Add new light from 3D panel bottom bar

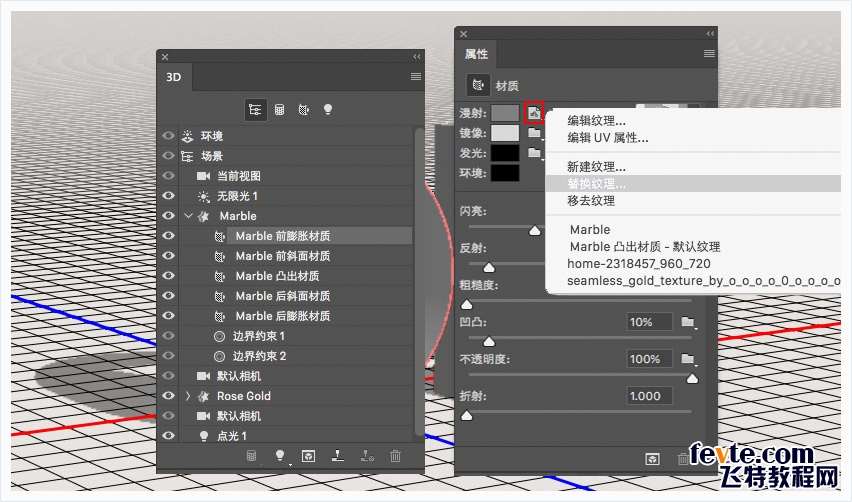point(280,456)
